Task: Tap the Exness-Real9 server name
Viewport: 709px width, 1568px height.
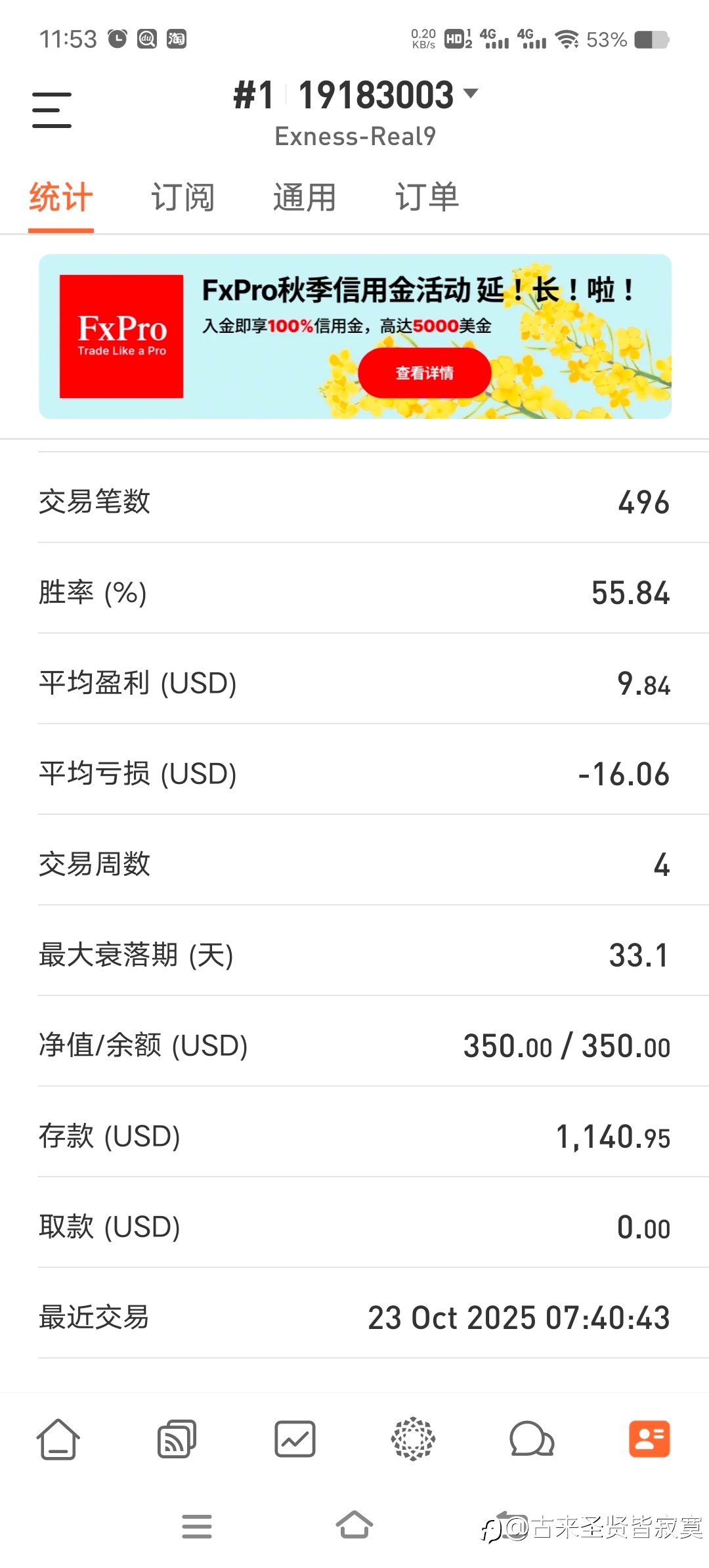Action: [354, 137]
